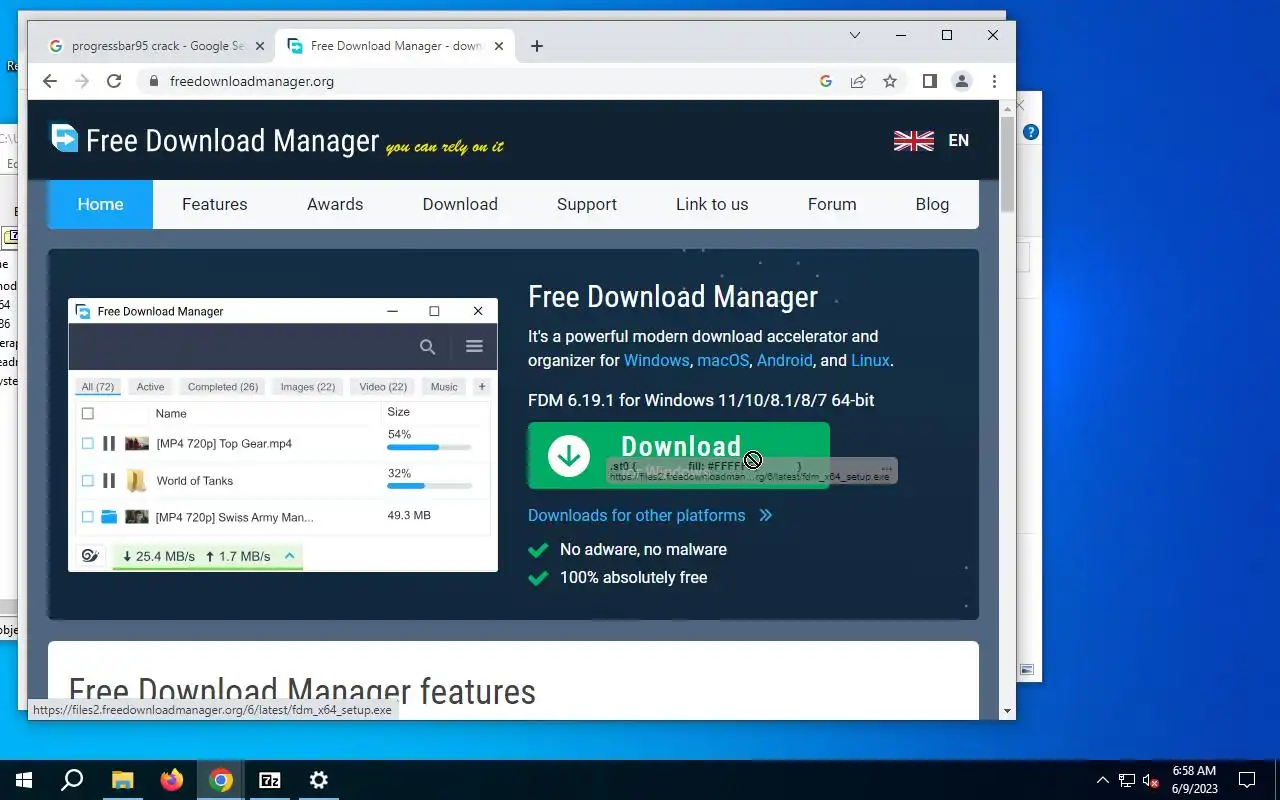This screenshot has height=800, width=1280.
Task: Tick the checkbox for Swiss Army Man
Action: click(88, 517)
